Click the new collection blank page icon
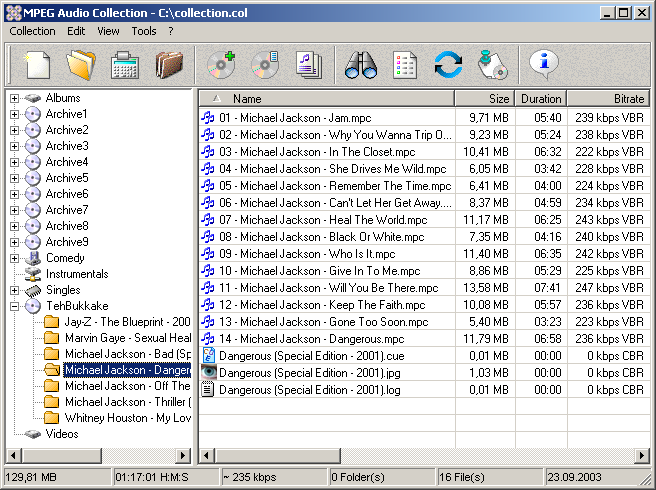Viewport: 656px width, 490px height. [37, 65]
